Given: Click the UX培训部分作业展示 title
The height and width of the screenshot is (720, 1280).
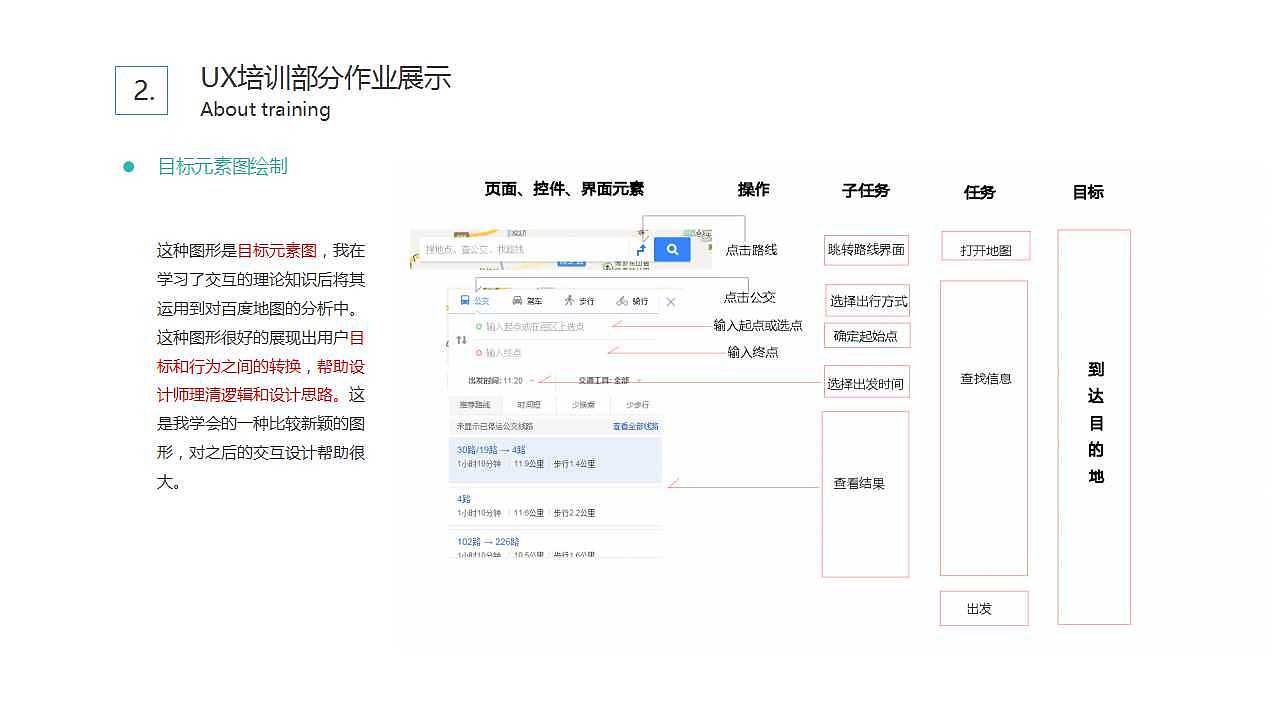Looking at the screenshot, I should (x=326, y=77).
